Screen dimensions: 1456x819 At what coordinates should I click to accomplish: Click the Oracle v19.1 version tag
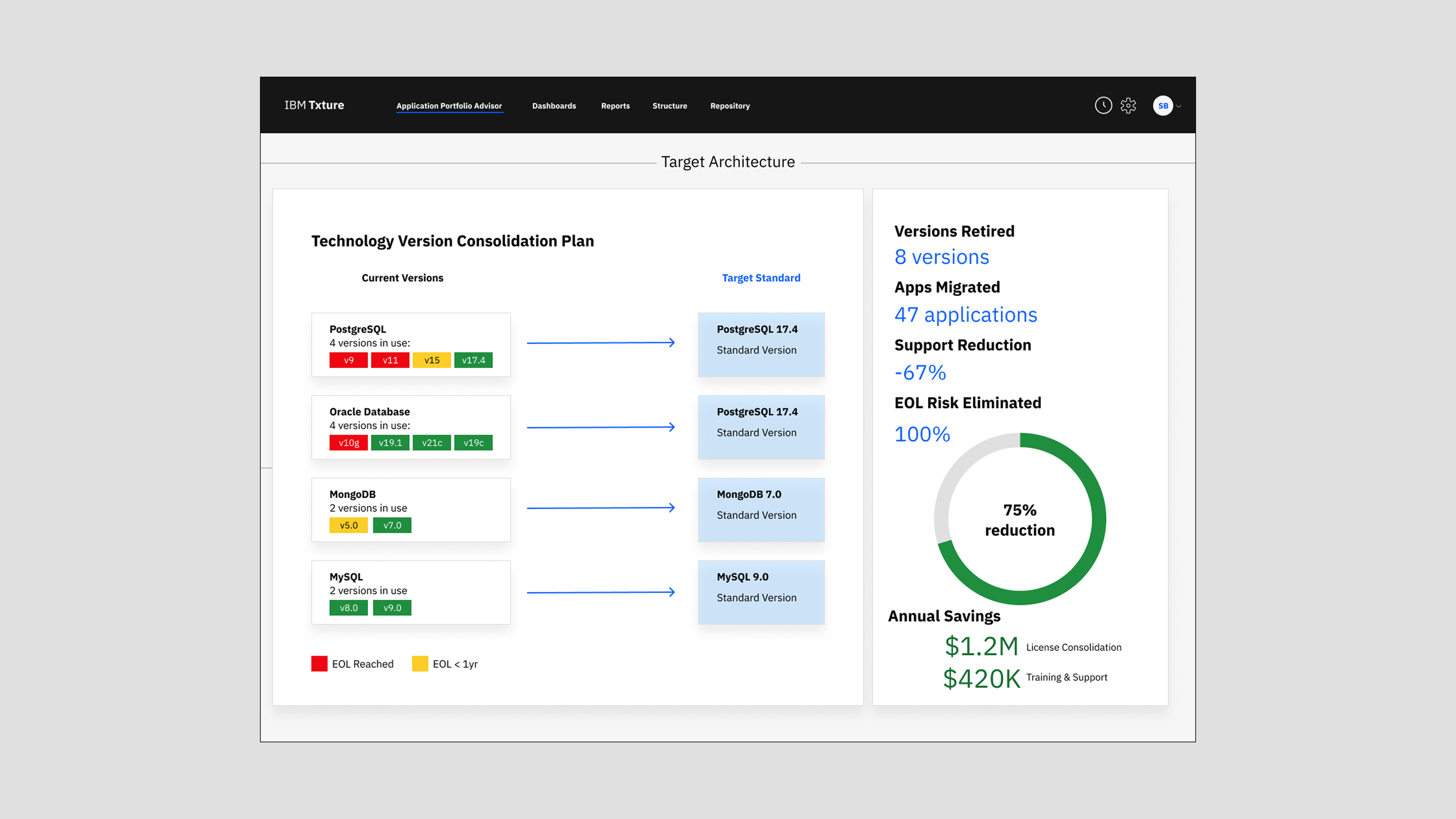pyautogui.click(x=390, y=443)
